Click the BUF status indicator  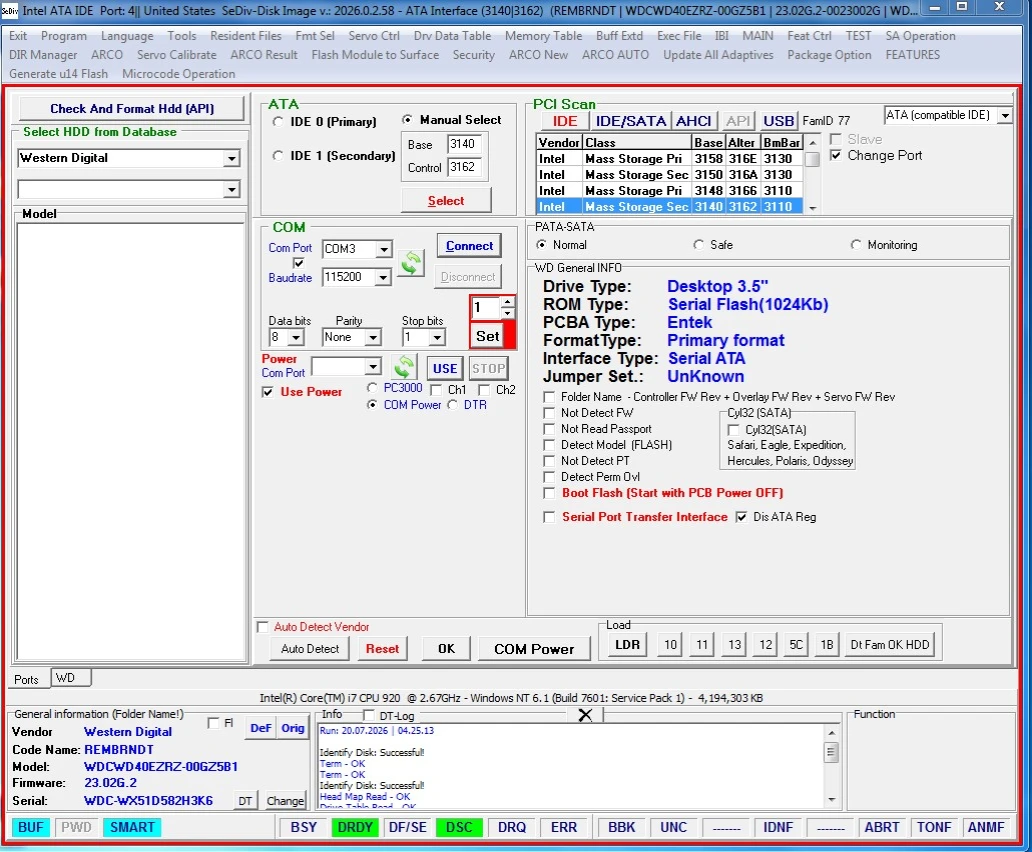tap(30, 827)
